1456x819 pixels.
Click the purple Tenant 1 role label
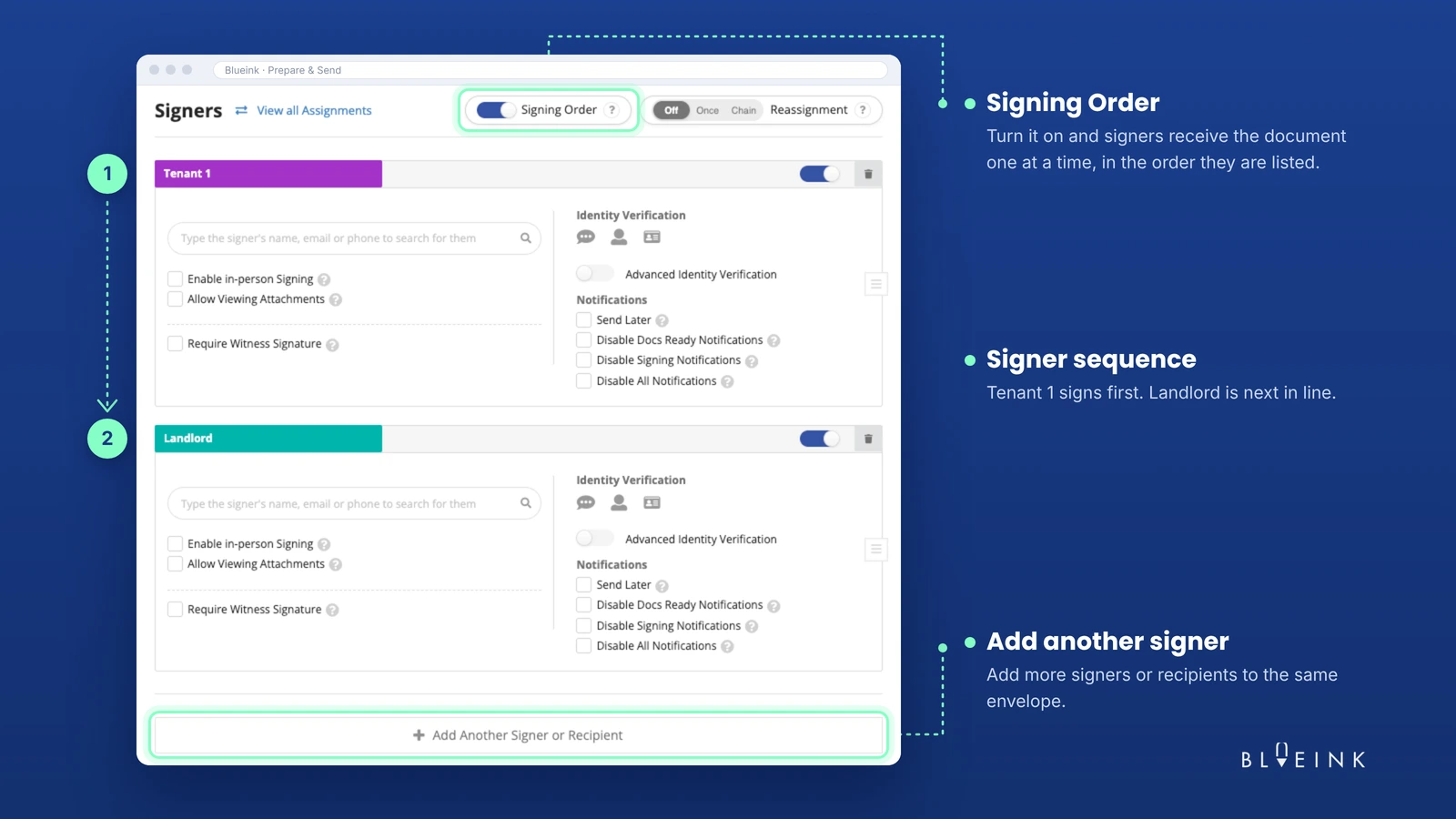[268, 174]
